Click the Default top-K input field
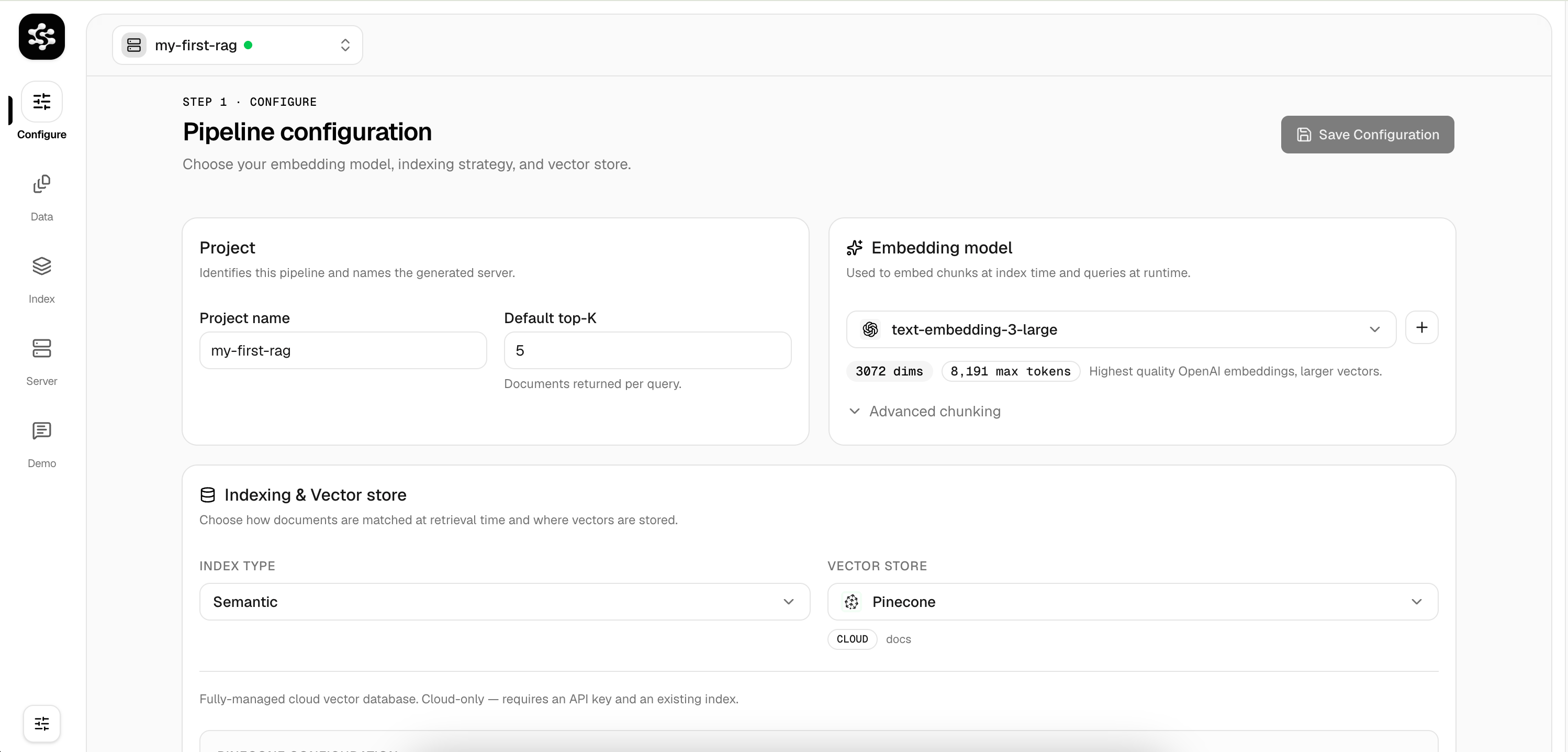The width and height of the screenshot is (1568, 752). (x=647, y=350)
